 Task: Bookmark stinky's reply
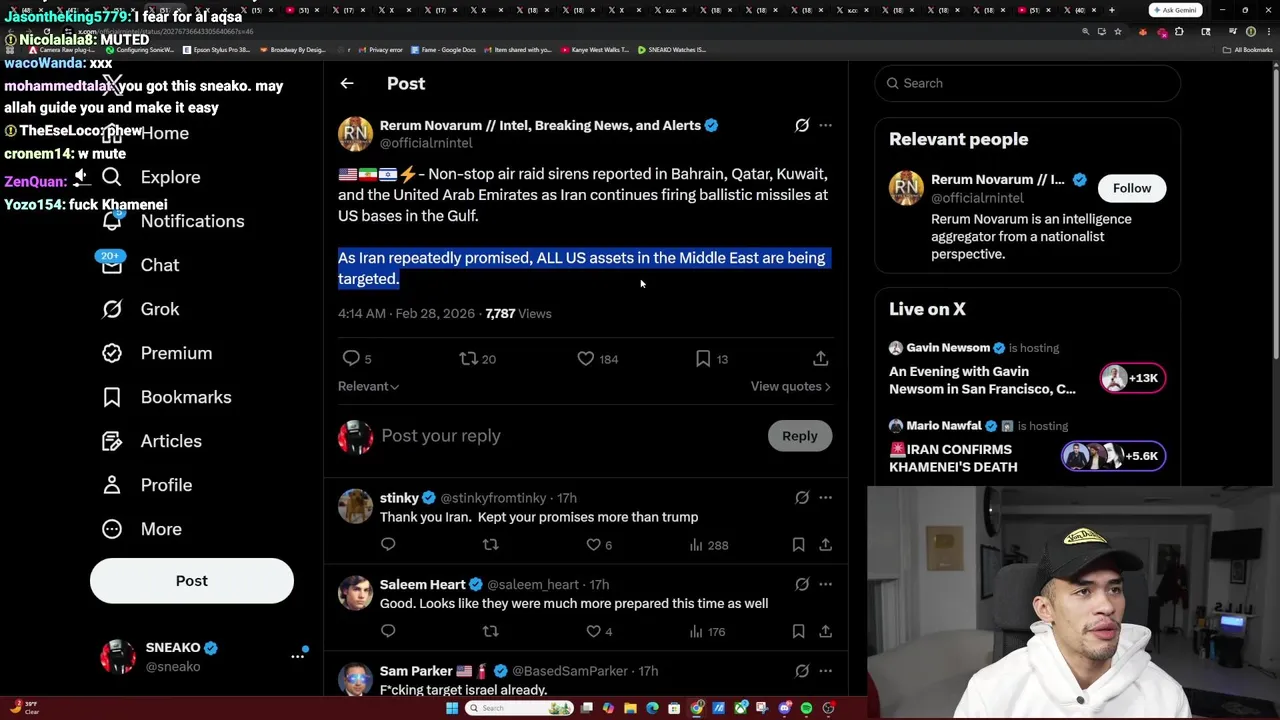pyautogui.click(x=798, y=545)
